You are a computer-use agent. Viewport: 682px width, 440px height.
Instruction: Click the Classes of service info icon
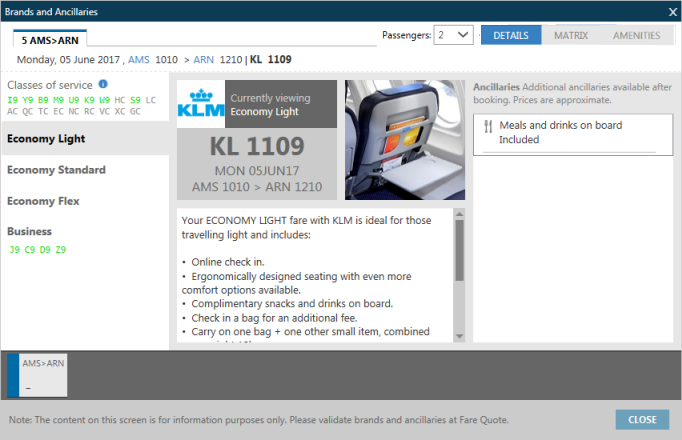(103, 85)
